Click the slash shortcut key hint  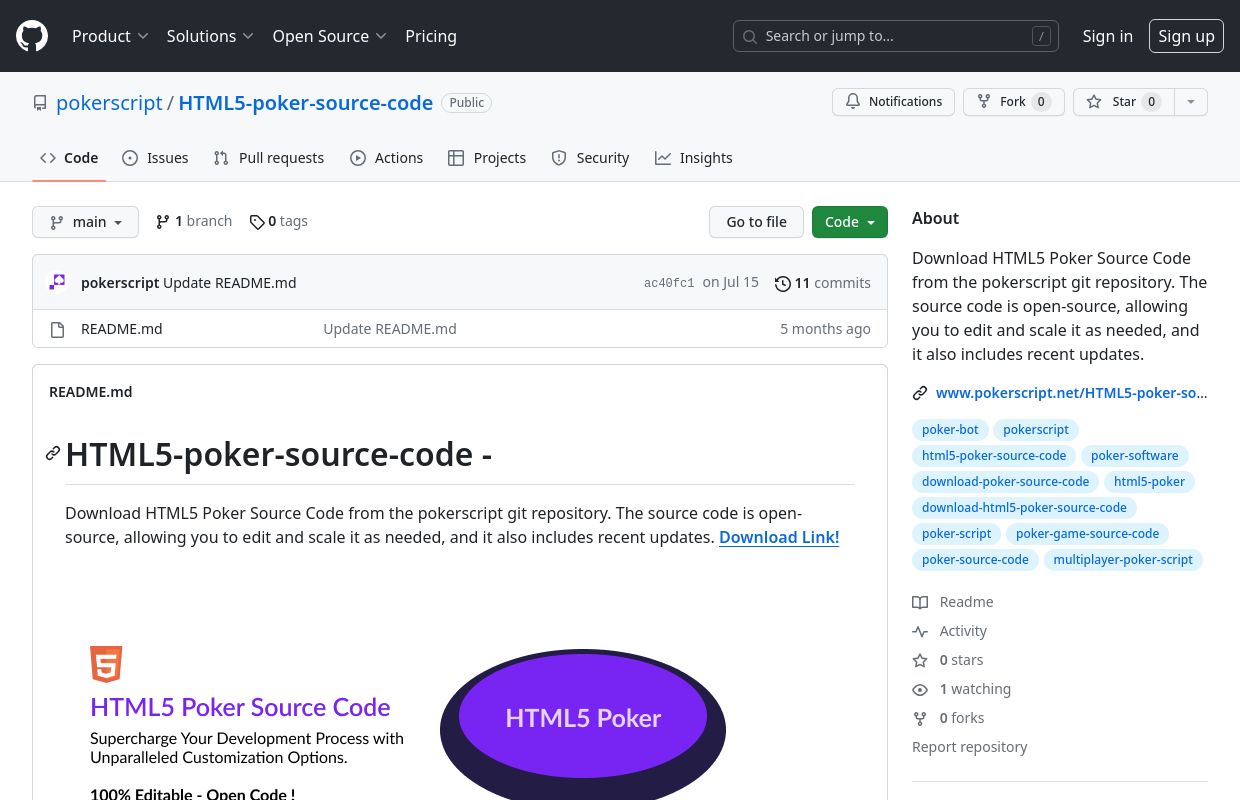point(1041,36)
